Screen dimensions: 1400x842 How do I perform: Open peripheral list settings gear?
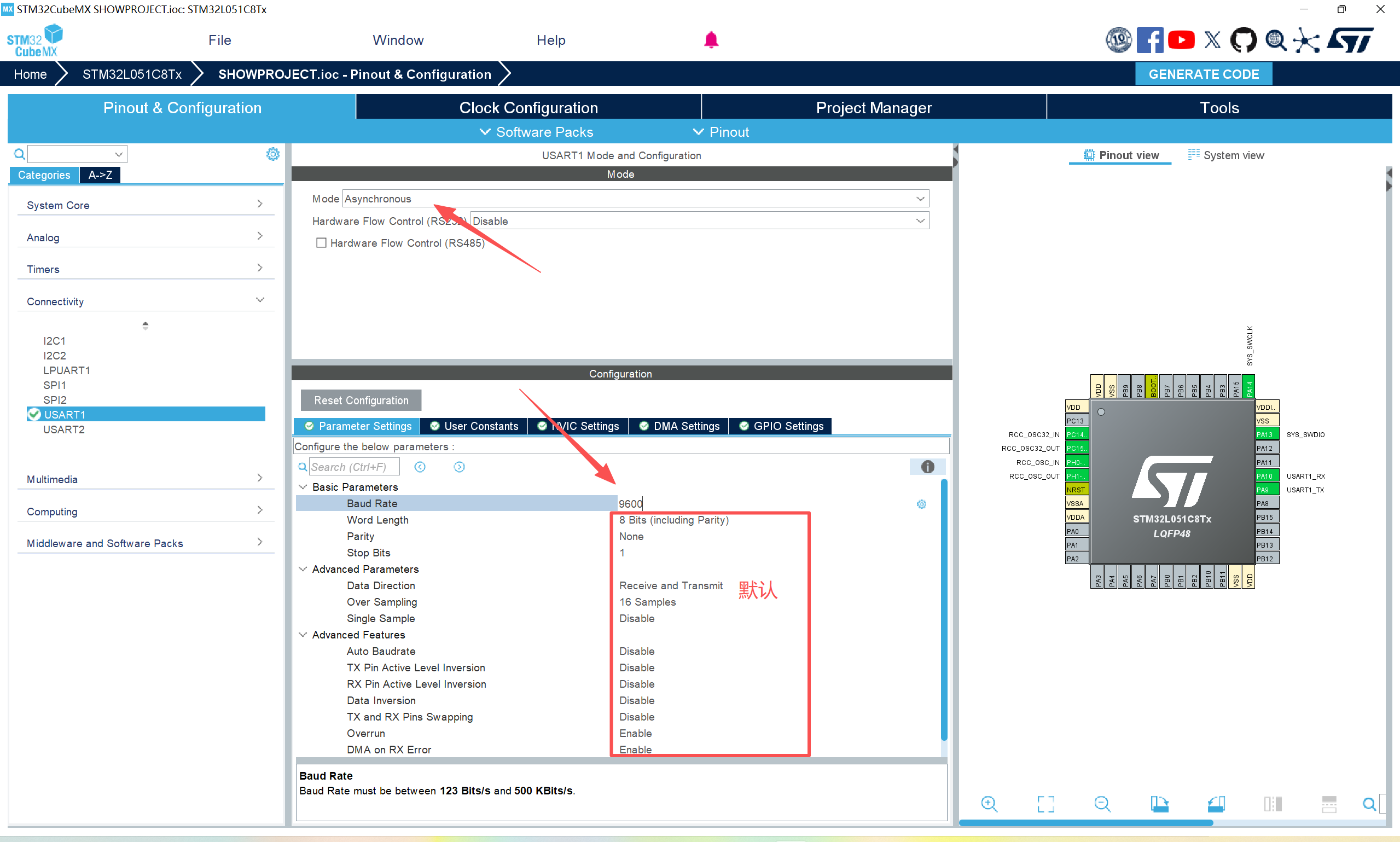pos(273,154)
